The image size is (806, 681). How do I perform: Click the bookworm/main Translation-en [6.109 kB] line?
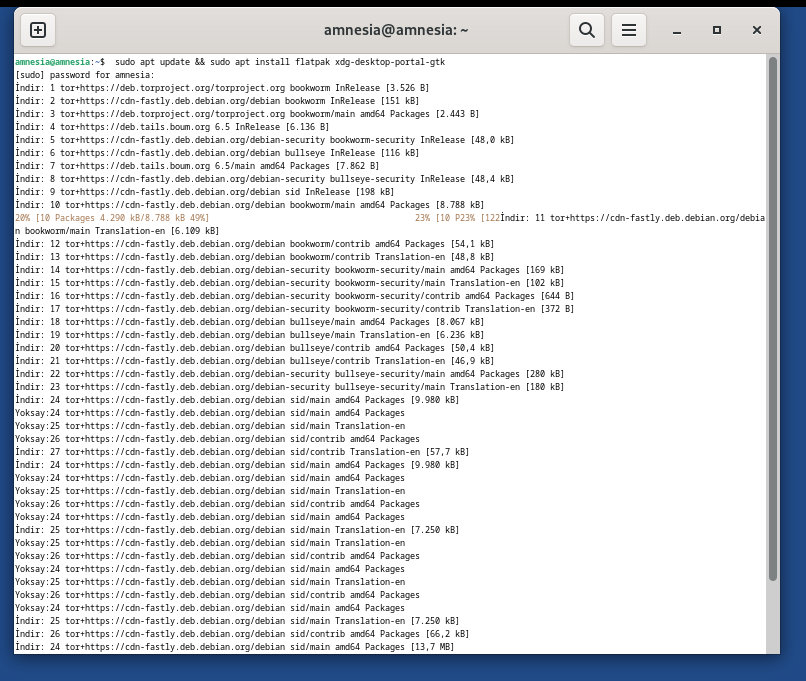point(117,231)
